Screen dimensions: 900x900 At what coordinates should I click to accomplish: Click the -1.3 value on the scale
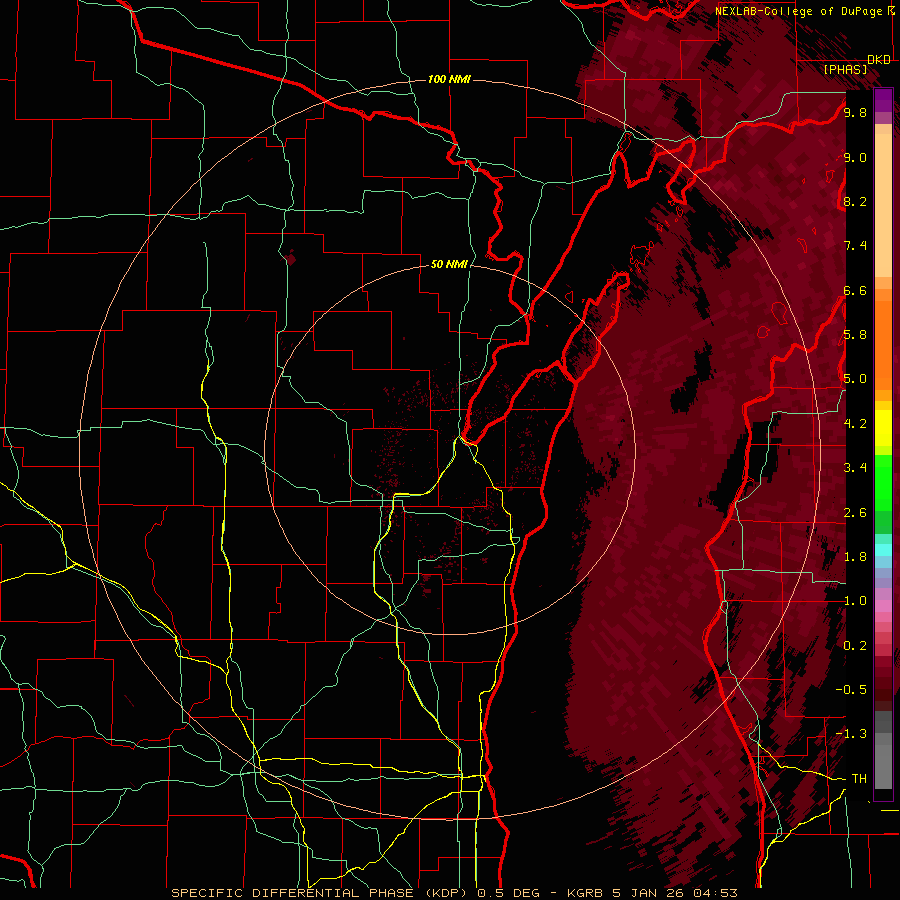coord(852,734)
